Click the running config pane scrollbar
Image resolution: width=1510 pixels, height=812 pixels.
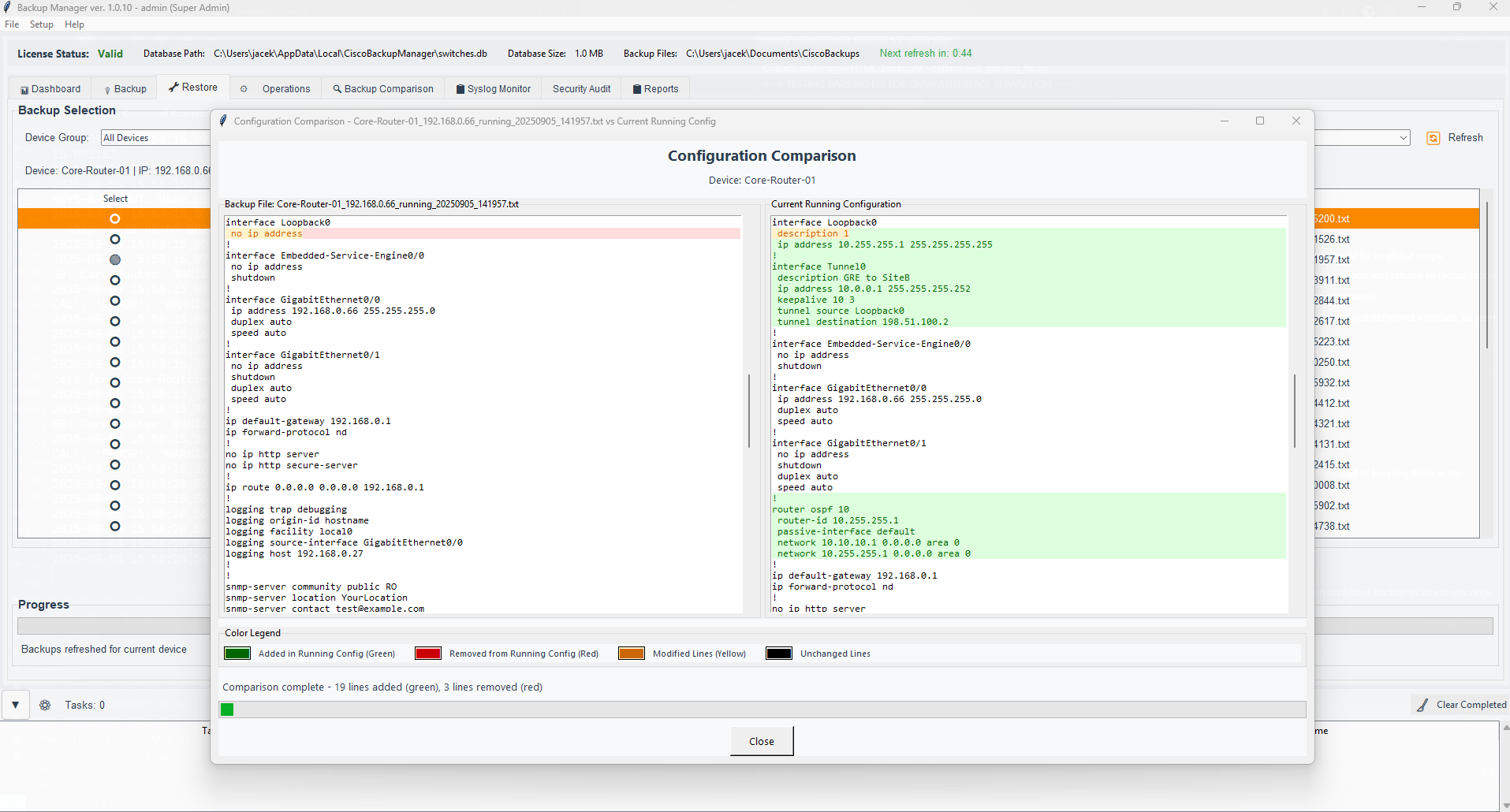tap(1295, 412)
